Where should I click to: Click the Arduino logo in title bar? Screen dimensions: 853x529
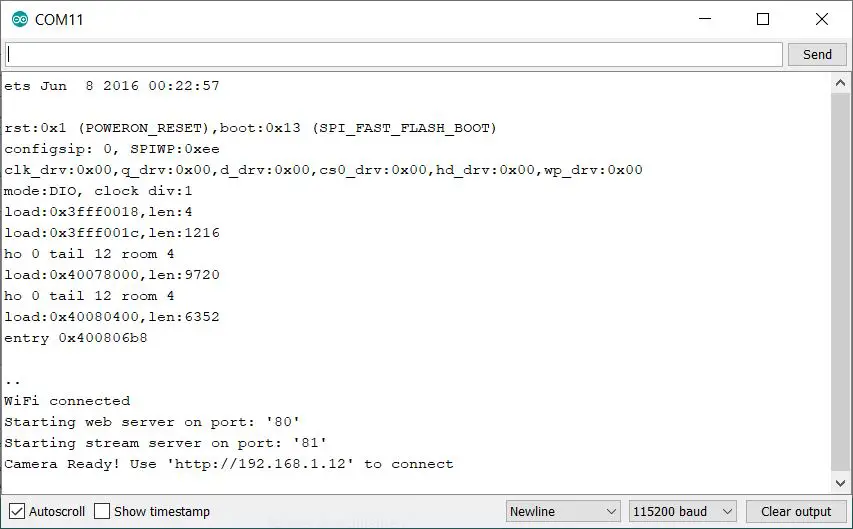tap(20, 20)
